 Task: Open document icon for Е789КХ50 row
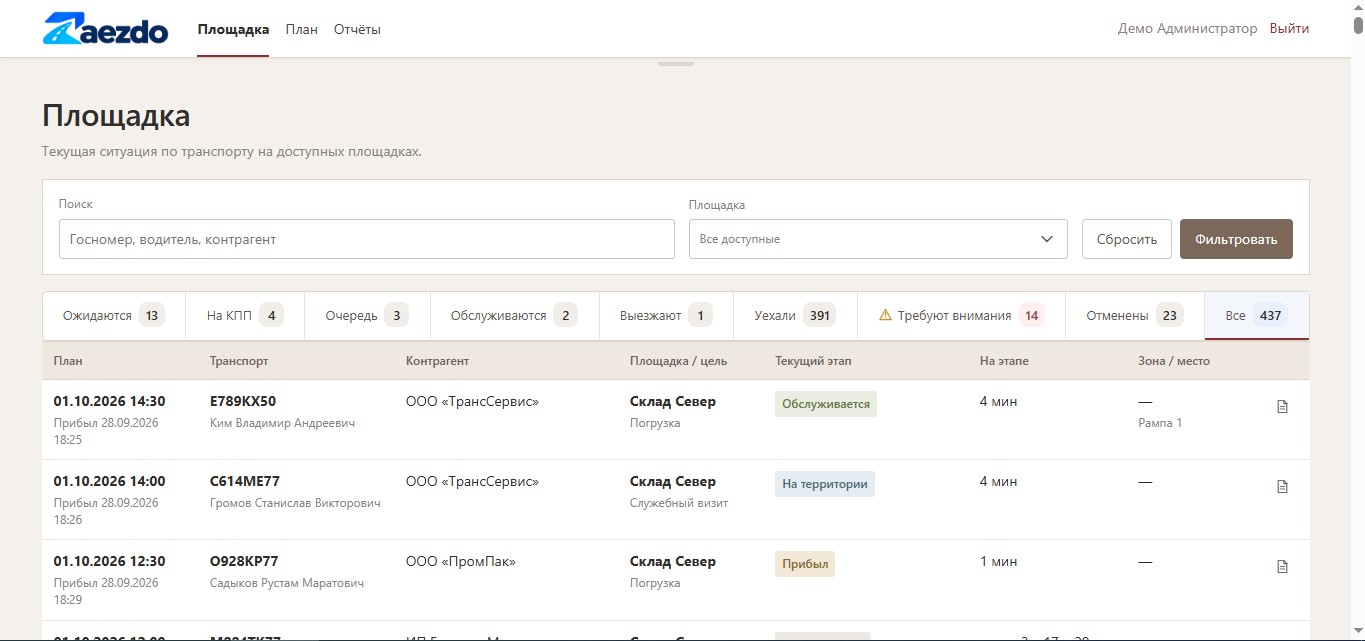pos(1283,407)
